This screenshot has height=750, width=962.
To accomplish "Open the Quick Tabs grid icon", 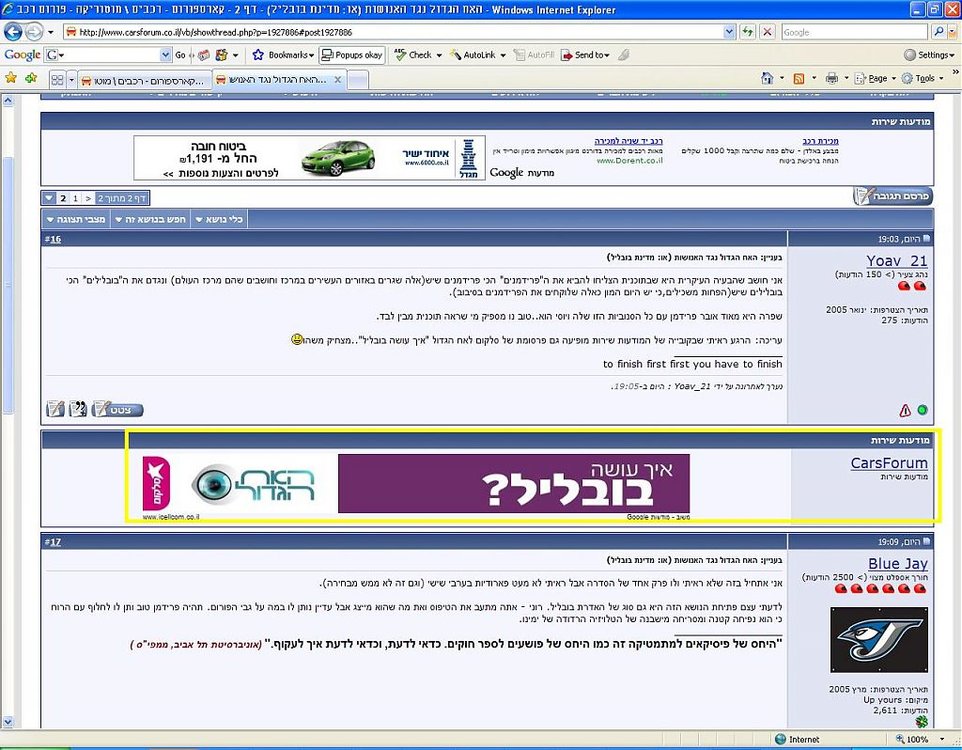I will 58,80.
